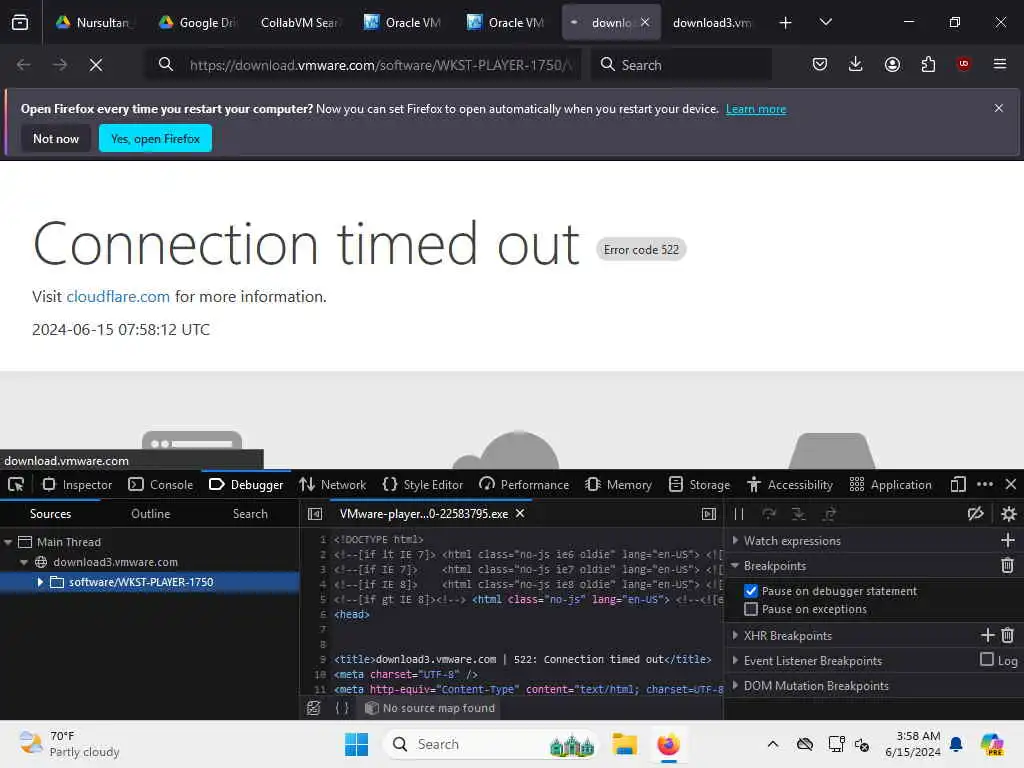Switch to the Inspector panel
This screenshot has width=1024, height=768.
point(78,485)
